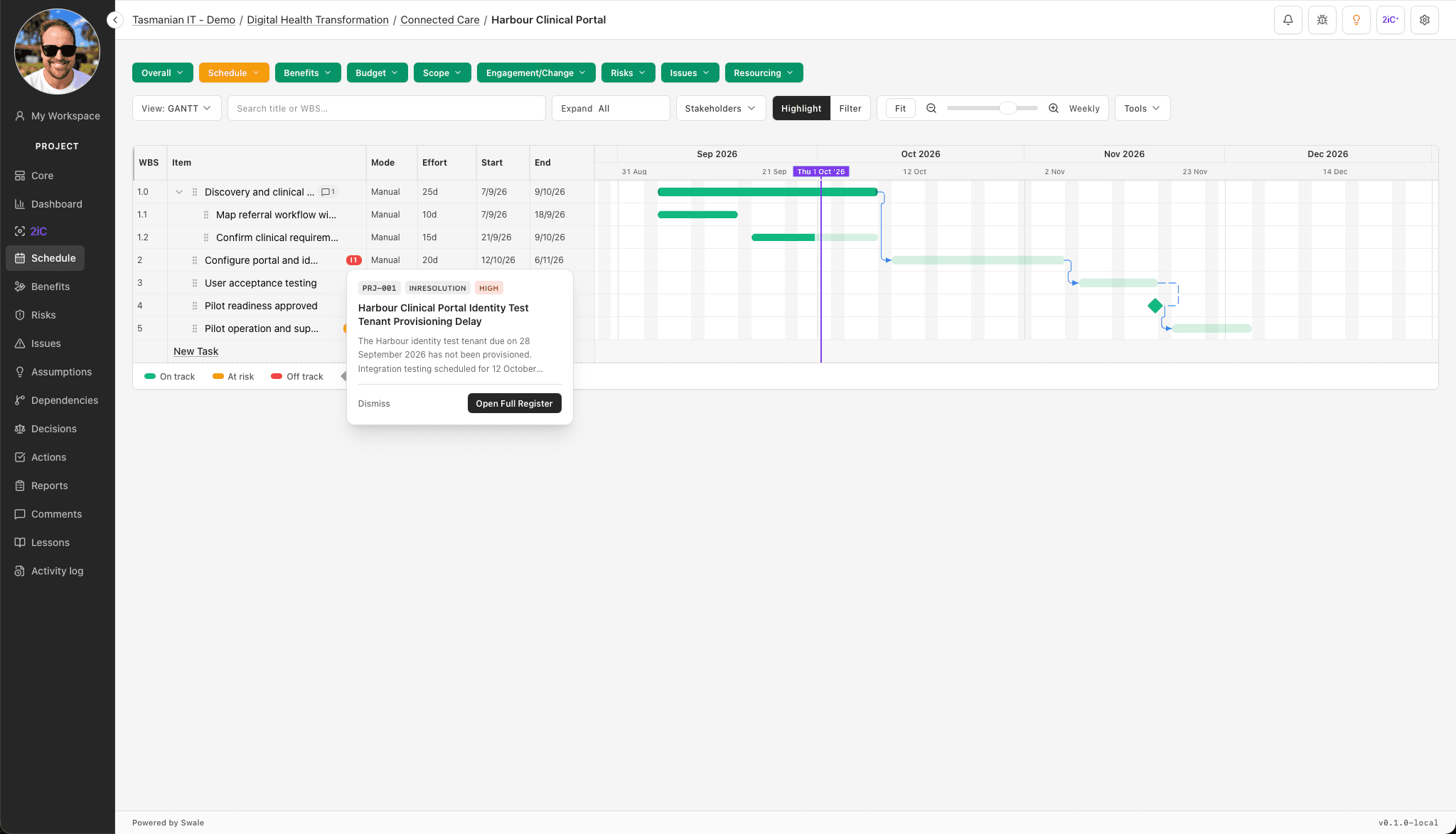Go to Dashboard in the sidebar
This screenshot has height=834, width=1456.
click(x=57, y=204)
